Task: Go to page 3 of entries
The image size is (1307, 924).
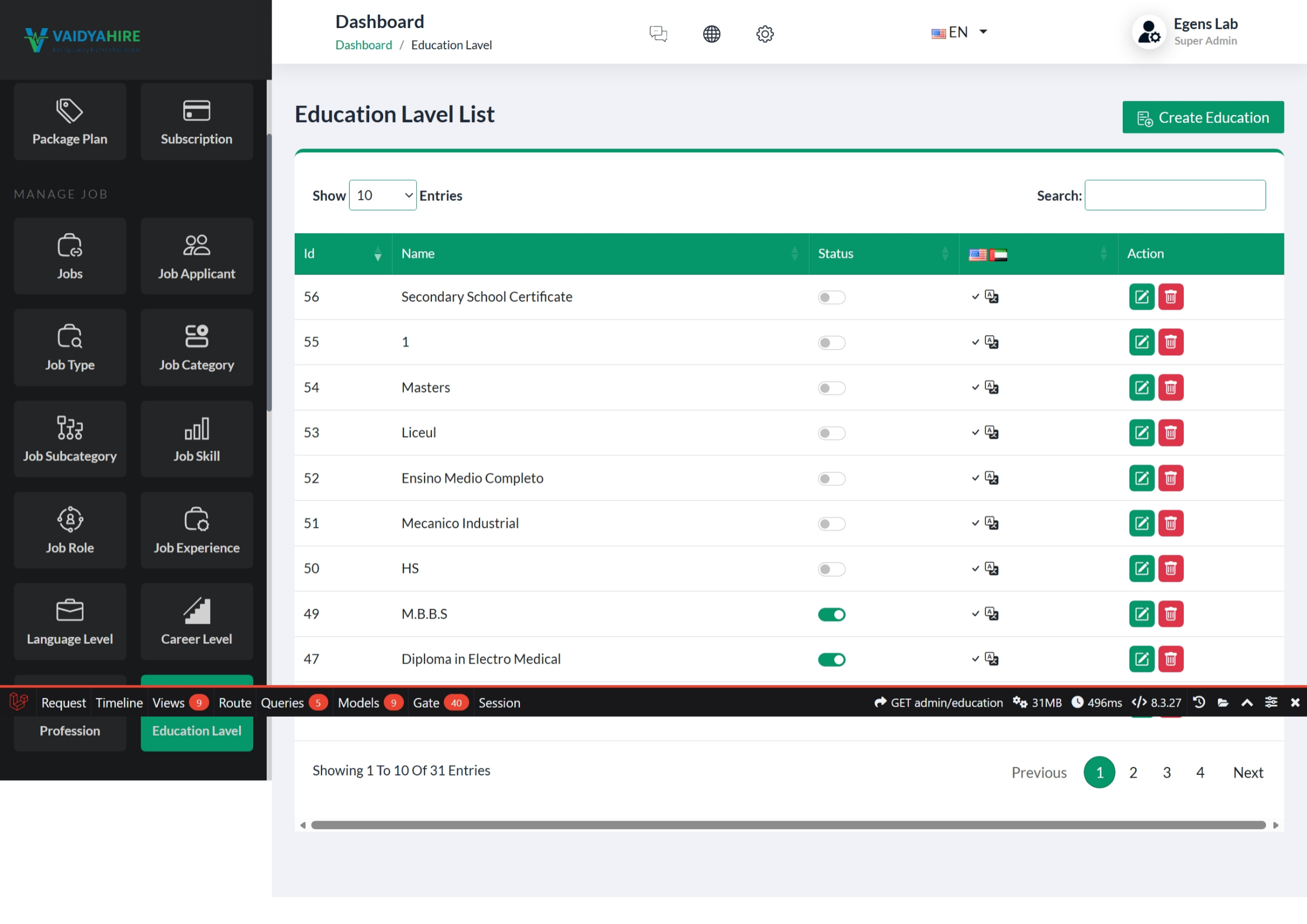Action: click(1166, 772)
